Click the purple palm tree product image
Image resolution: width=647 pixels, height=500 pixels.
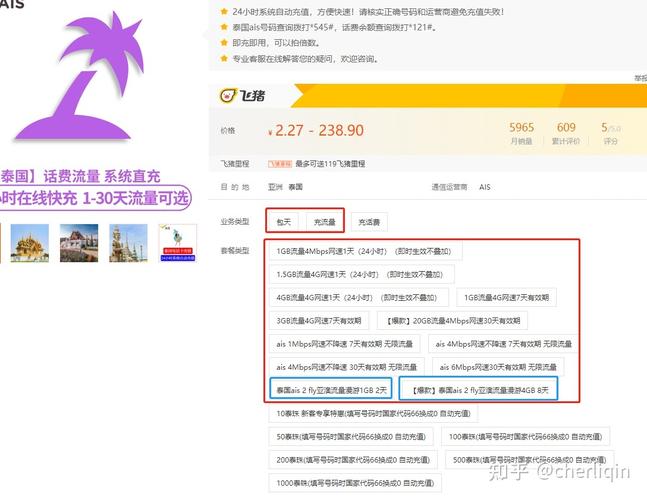pyautogui.click(x=80, y=78)
